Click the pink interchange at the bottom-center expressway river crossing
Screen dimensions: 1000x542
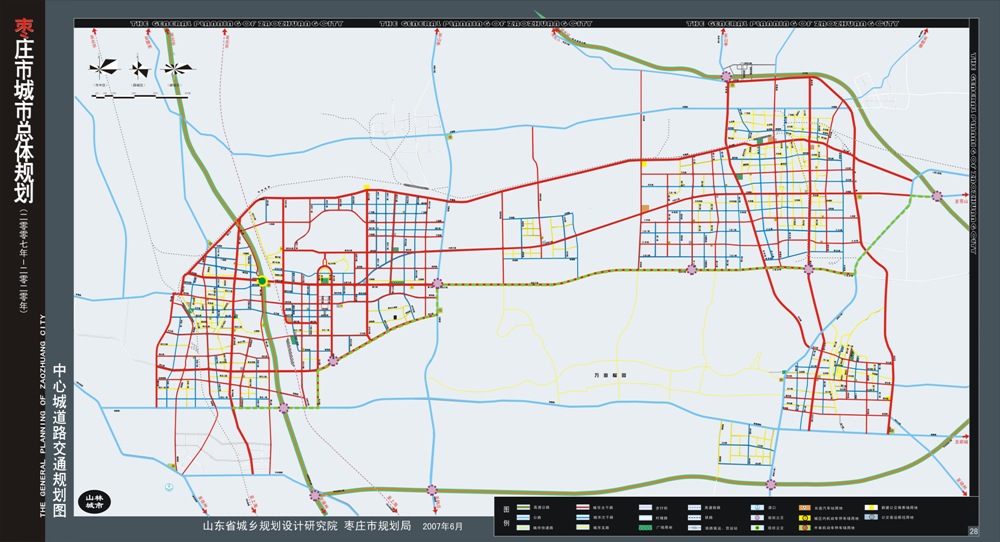pos(432,490)
